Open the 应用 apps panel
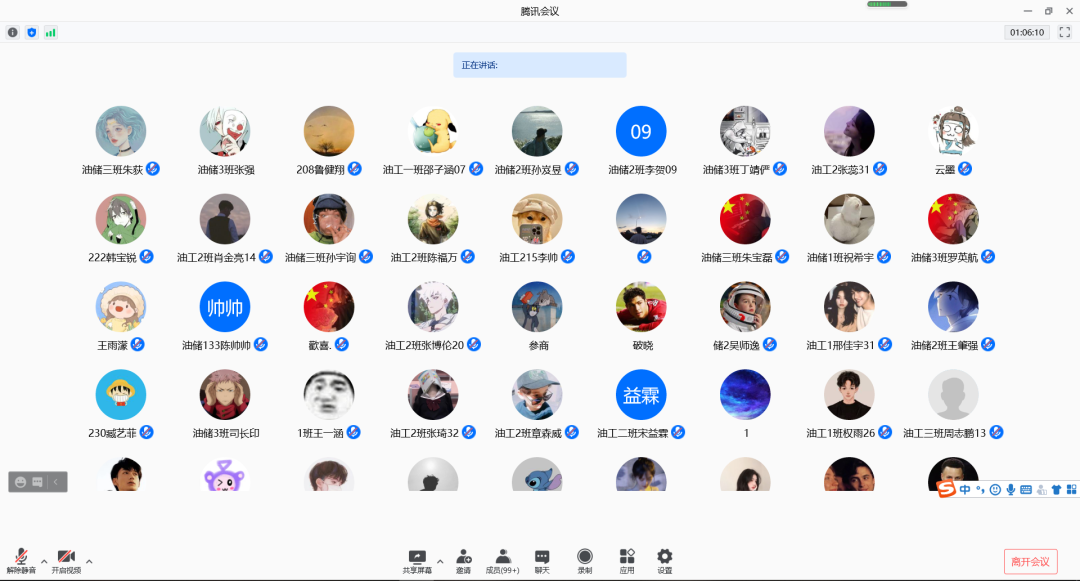1080x581 pixels. (627, 560)
